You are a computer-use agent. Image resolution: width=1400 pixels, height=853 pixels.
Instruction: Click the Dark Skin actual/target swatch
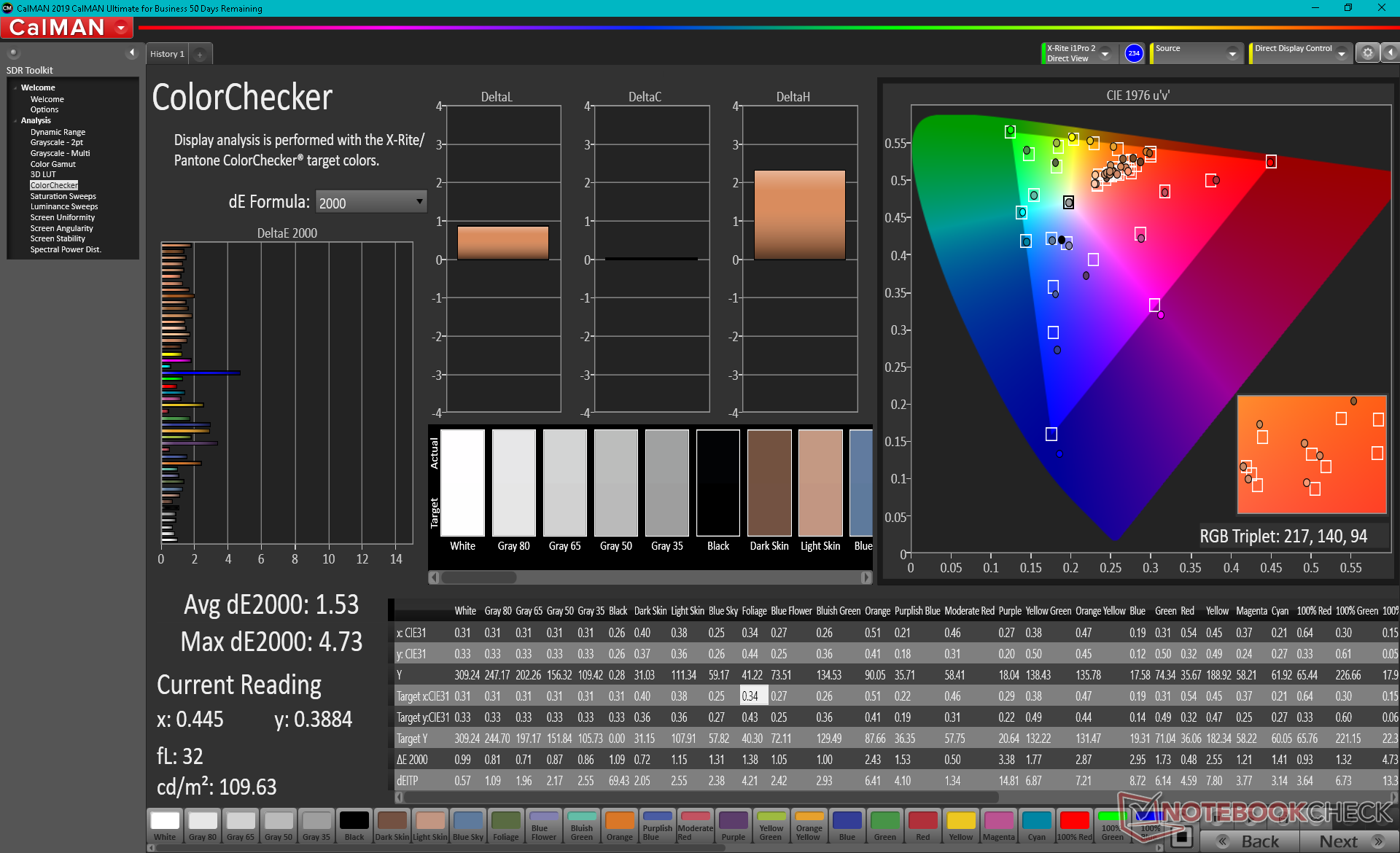point(769,483)
